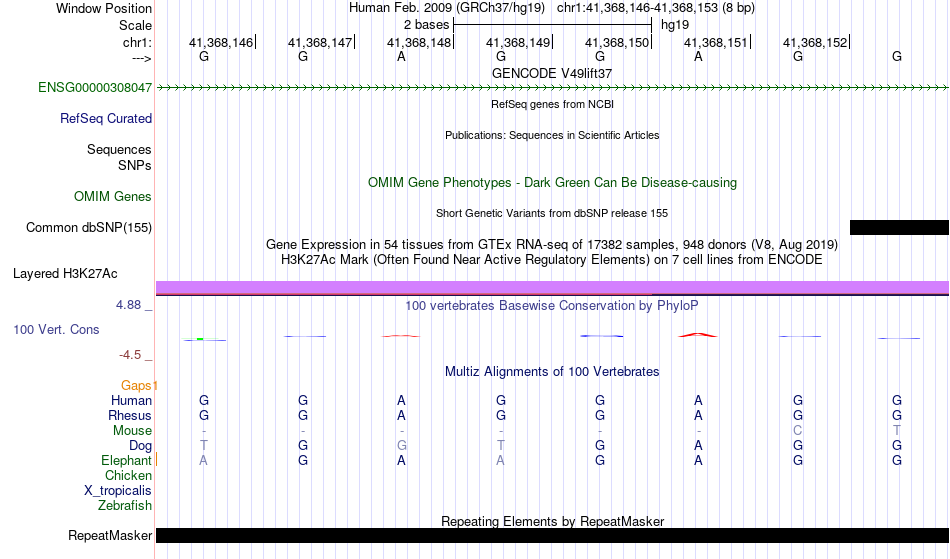Click the purple H3K27Ac signal bar

pos(552,287)
